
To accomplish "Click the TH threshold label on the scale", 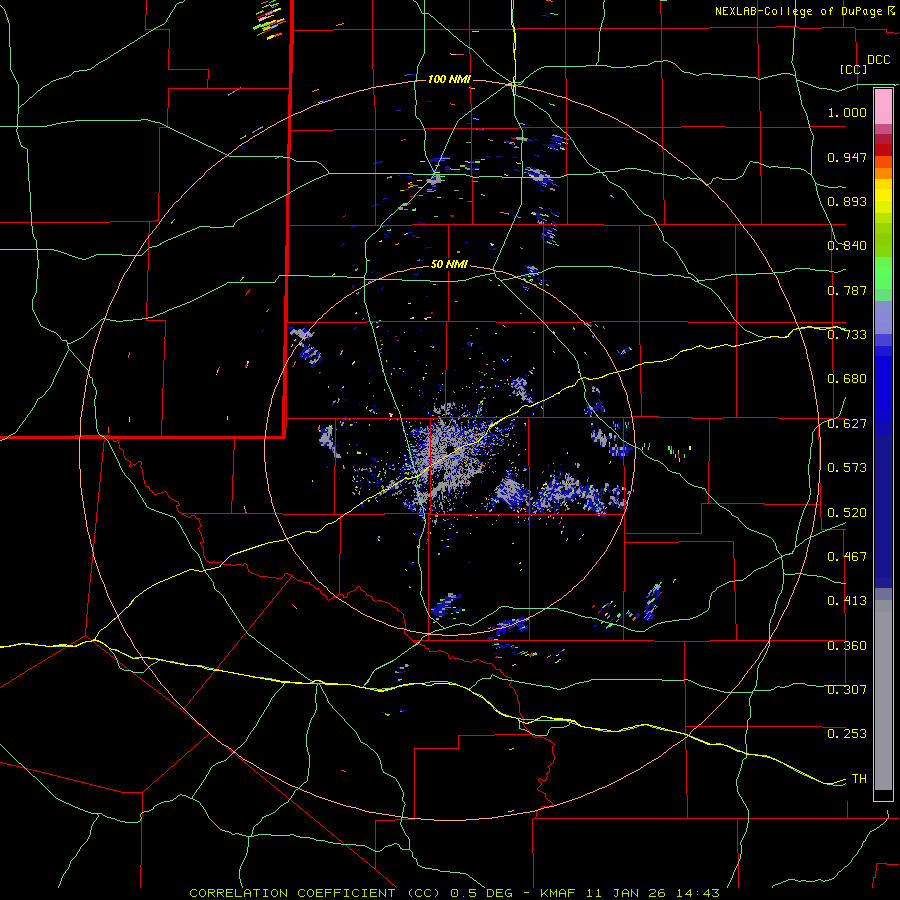I will click(x=859, y=778).
